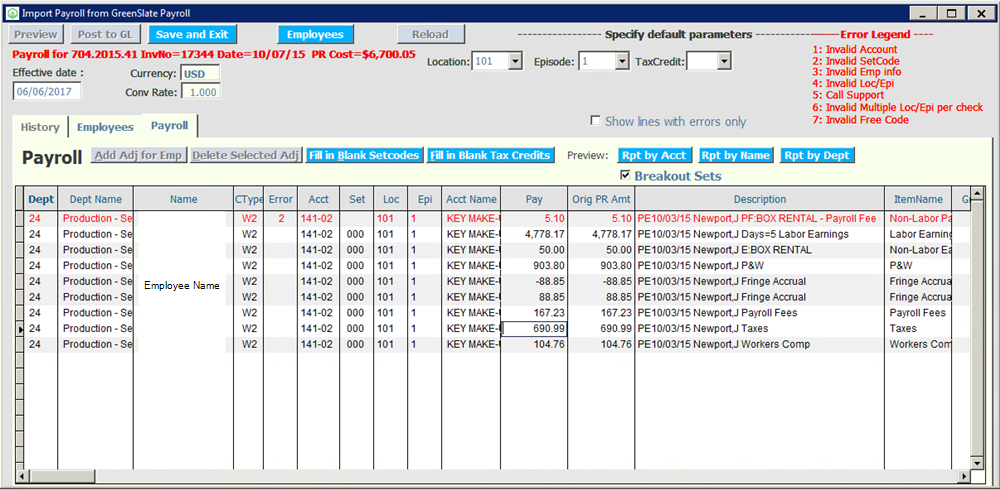This screenshot has width=1000, height=490.
Task: Maximize the Import Payroll window
Action: [952, 13]
